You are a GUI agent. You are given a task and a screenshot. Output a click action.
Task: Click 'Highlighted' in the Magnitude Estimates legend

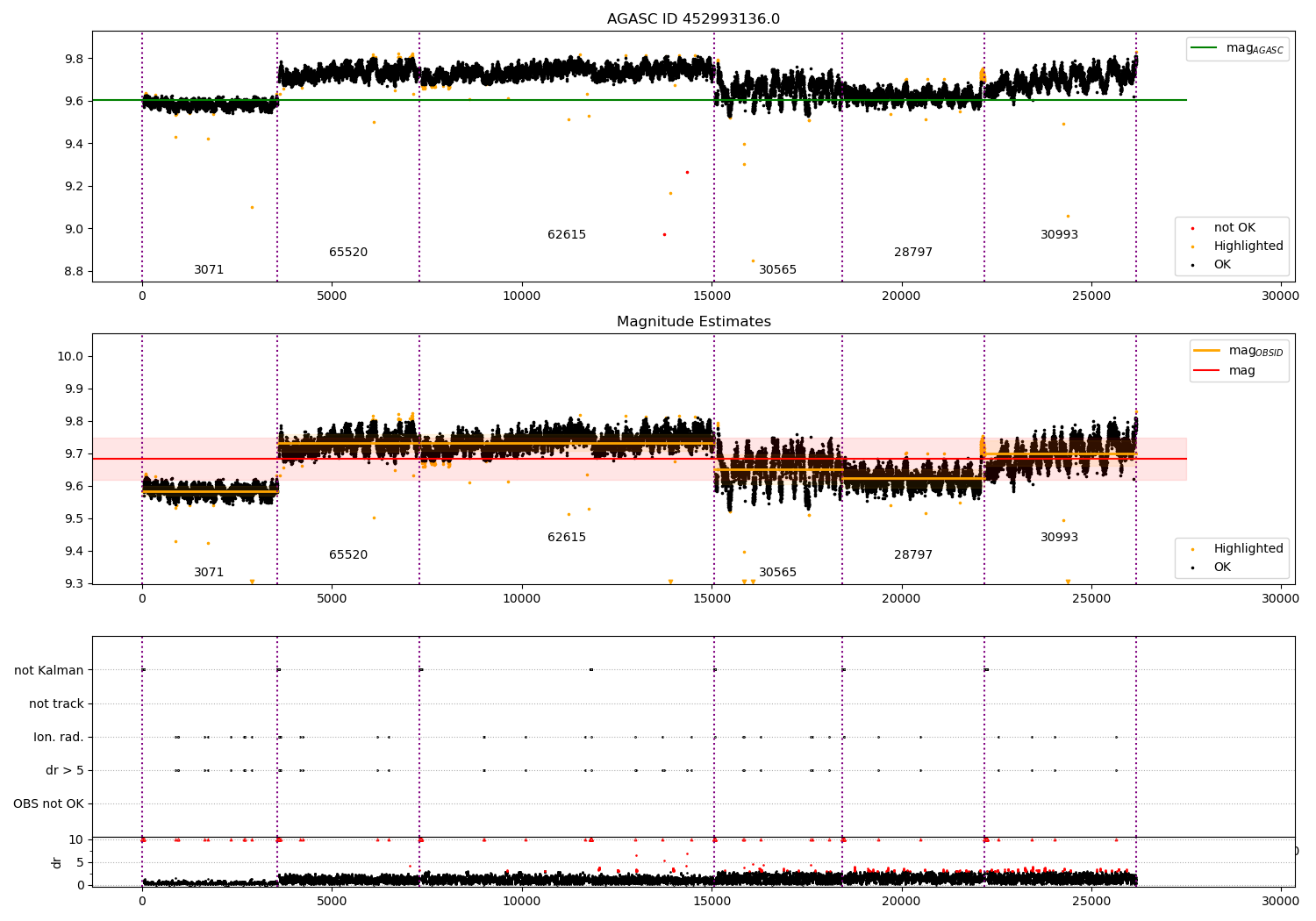1248,549
